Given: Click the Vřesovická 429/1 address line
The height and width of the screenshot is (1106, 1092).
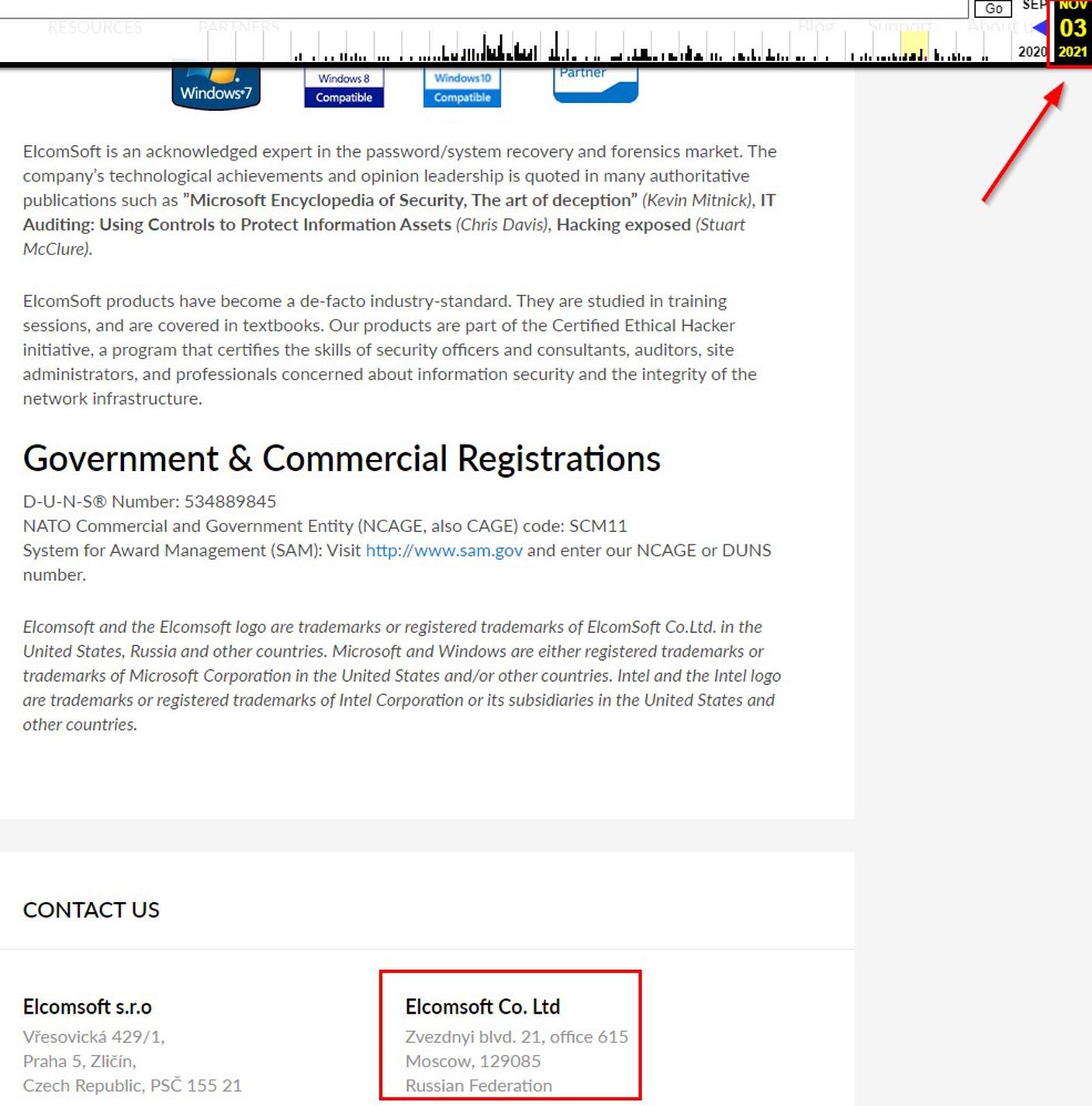Looking at the screenshot, I should point(94,1037).
